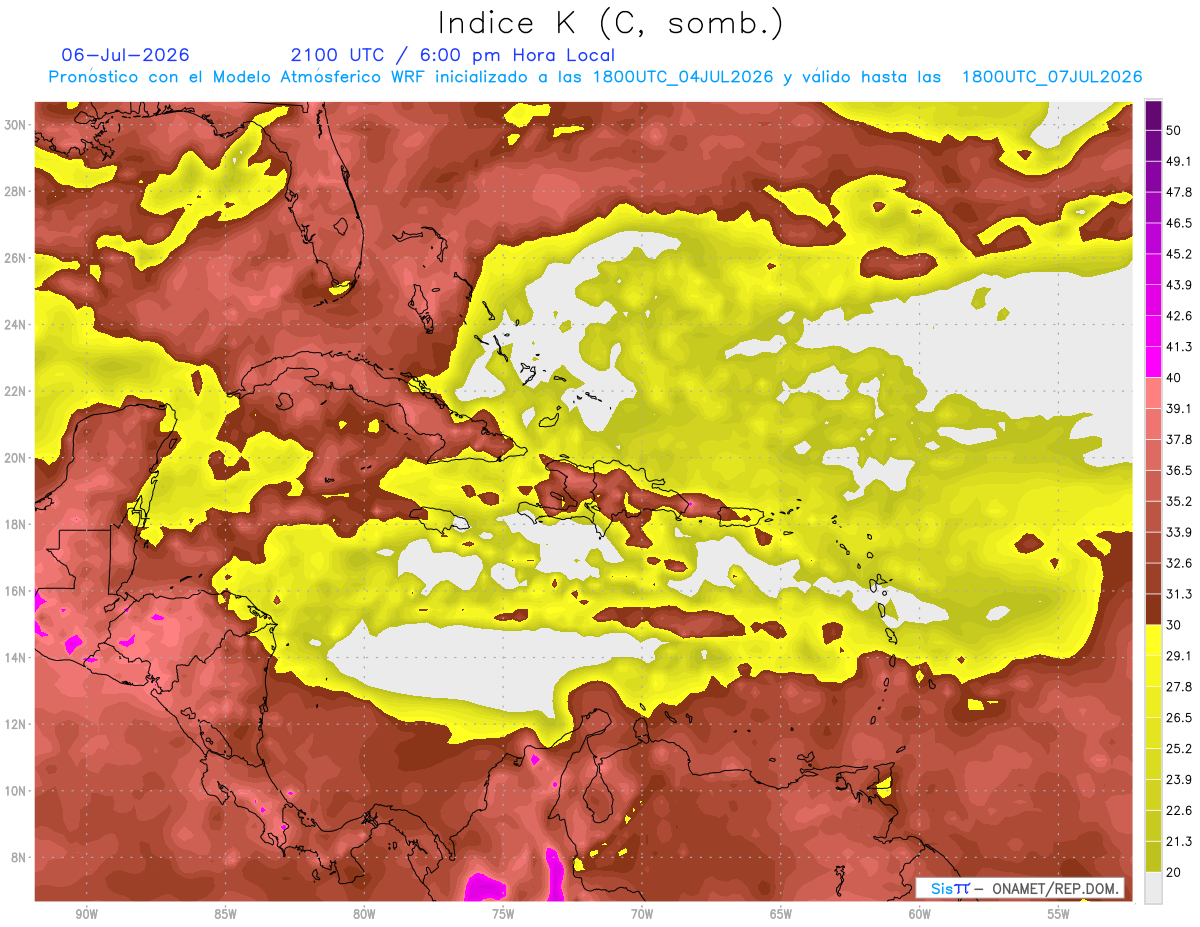
Task: Click the SisTT - ONAMET/REP.DOM. logo box
Action: pos(1020,888)
